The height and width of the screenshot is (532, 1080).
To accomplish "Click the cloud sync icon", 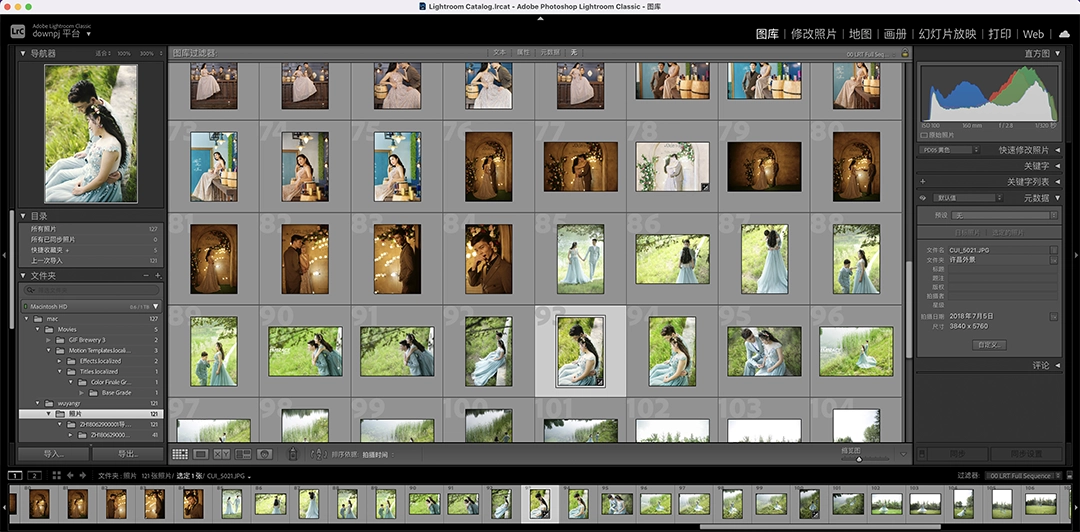I will [1064, 34].
